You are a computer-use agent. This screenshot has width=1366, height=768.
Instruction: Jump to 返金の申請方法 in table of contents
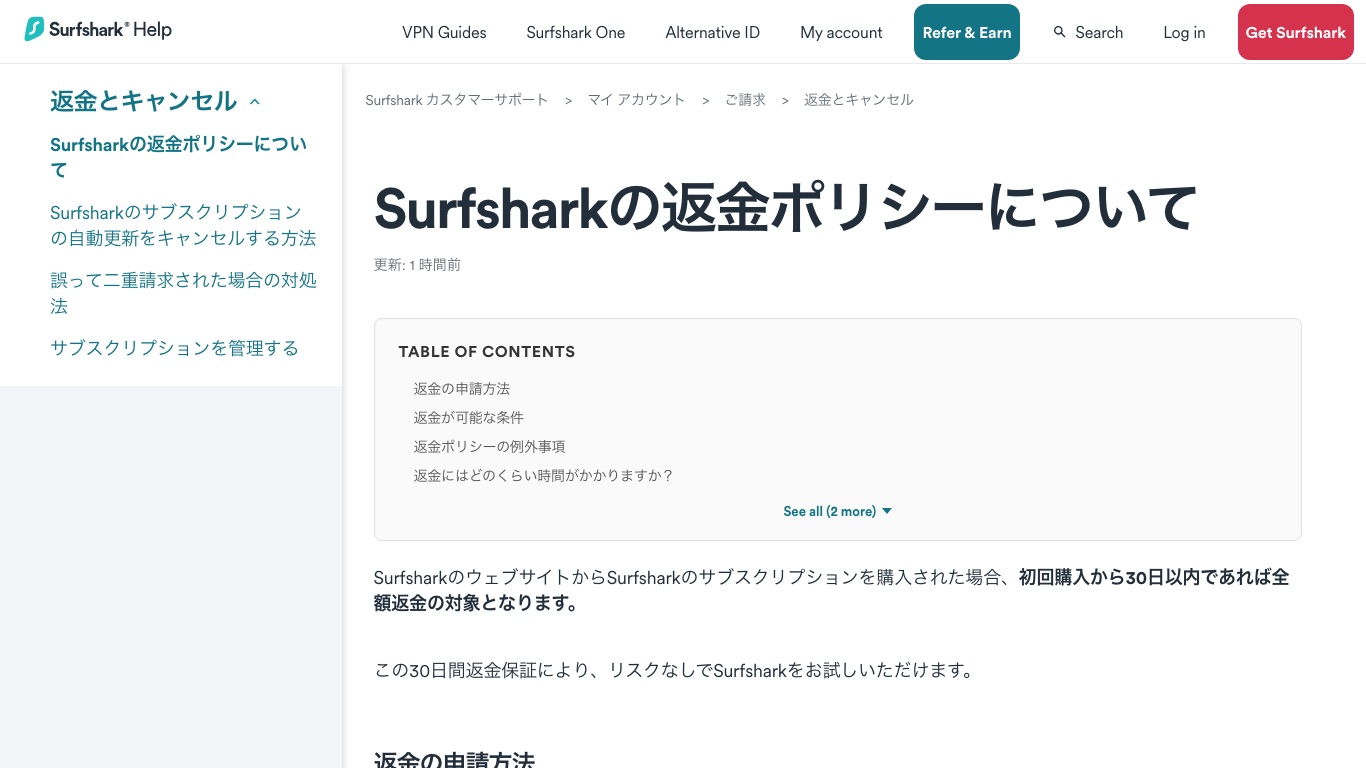462,388
